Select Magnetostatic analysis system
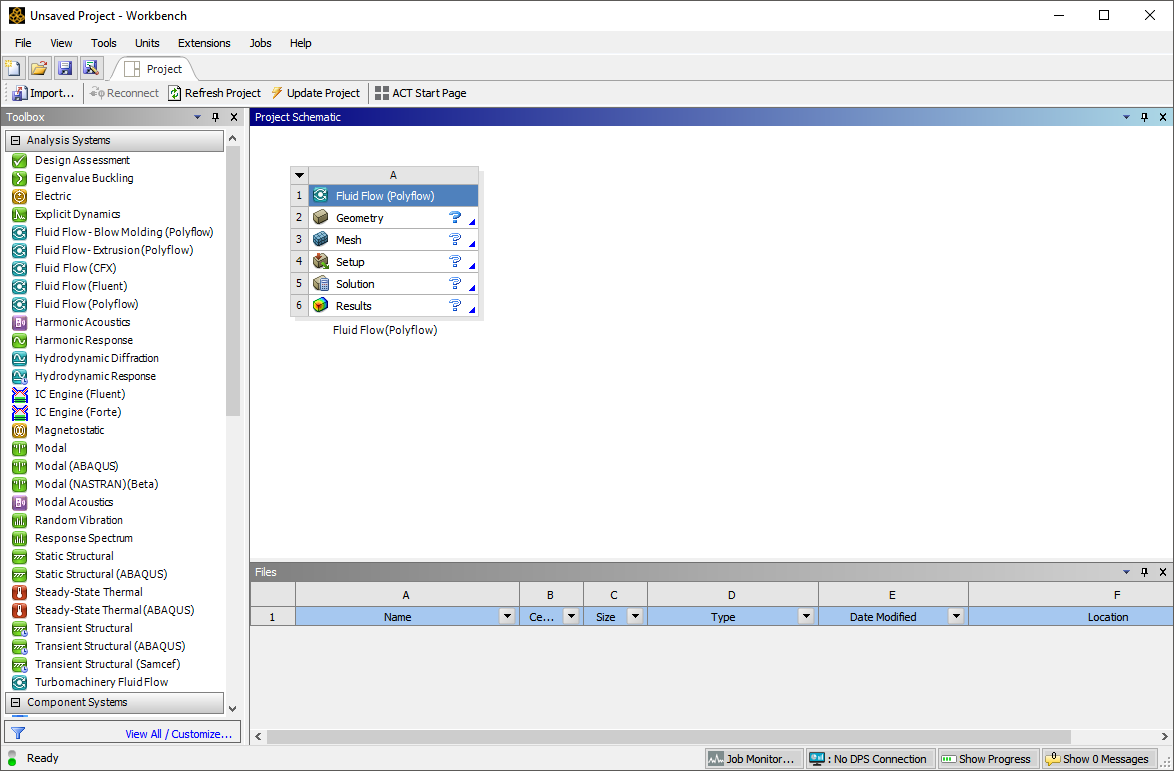This screenshot has height=771, width=1174. [70, 430]
